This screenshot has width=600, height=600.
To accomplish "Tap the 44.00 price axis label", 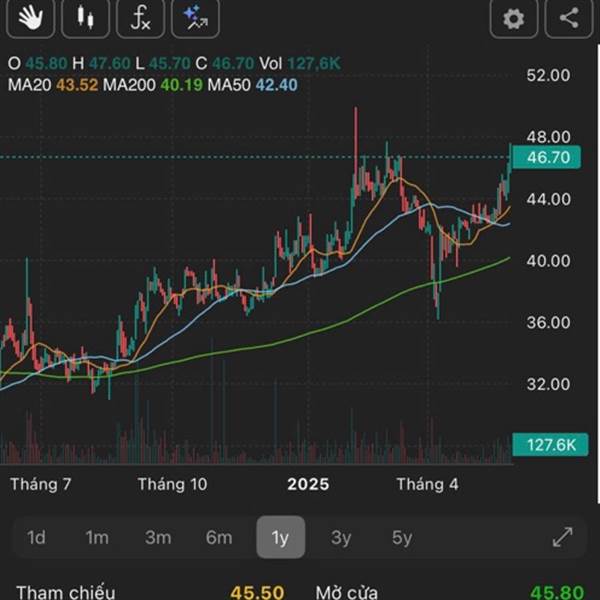I will 548,199.
